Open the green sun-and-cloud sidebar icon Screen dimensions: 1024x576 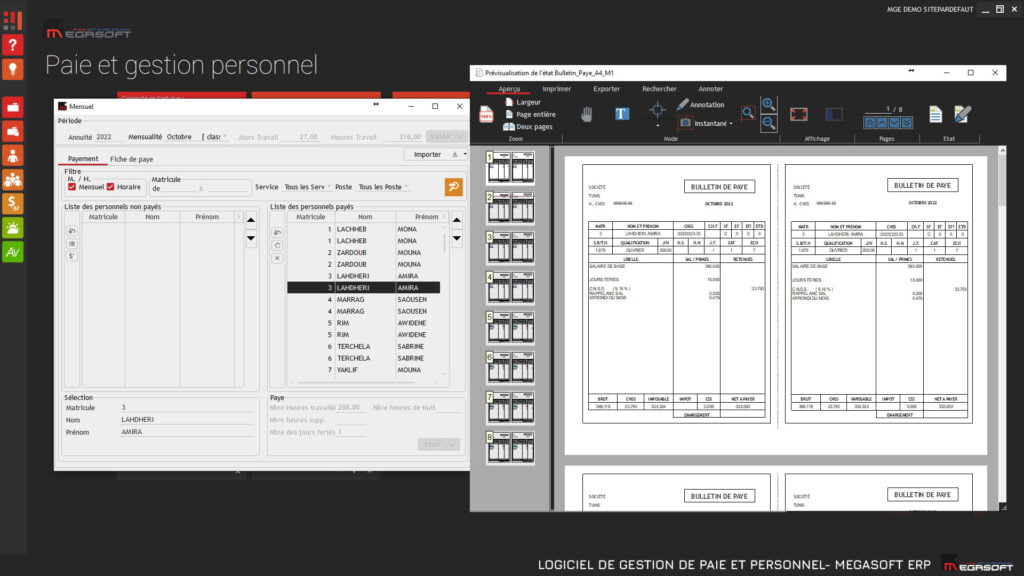click(12, 228)
